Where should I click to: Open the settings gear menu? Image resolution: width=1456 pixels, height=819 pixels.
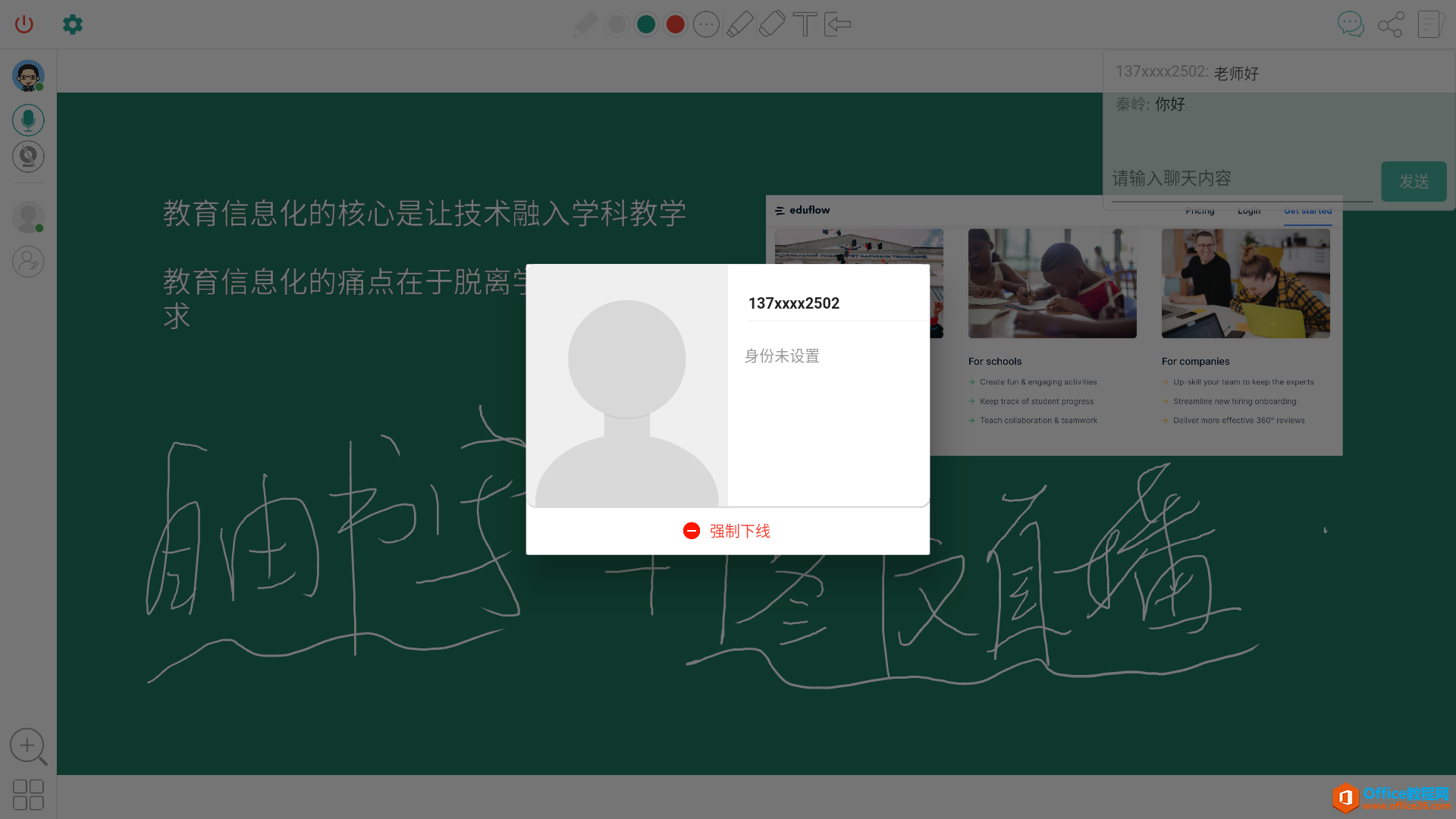click(x=72, y=24)
